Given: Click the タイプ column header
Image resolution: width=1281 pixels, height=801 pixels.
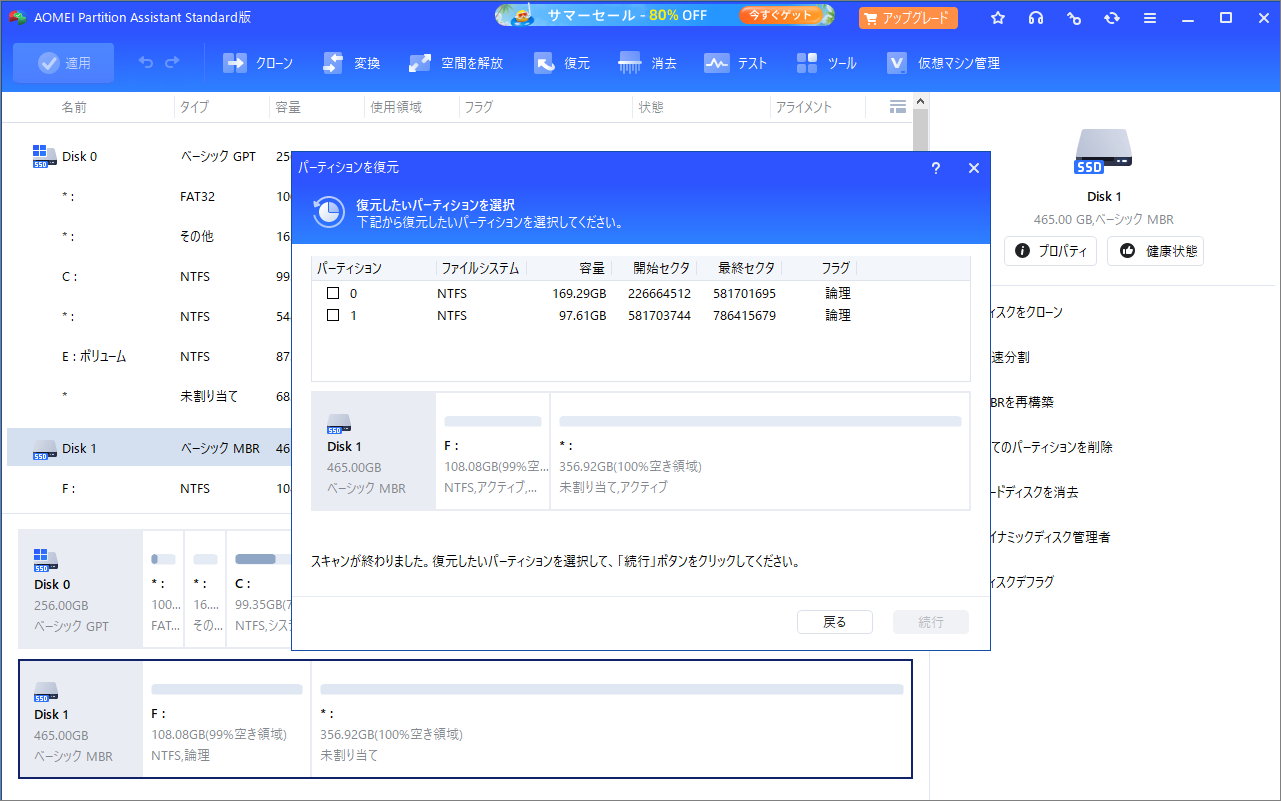Looking at the screenshot, I should (195, 107).
